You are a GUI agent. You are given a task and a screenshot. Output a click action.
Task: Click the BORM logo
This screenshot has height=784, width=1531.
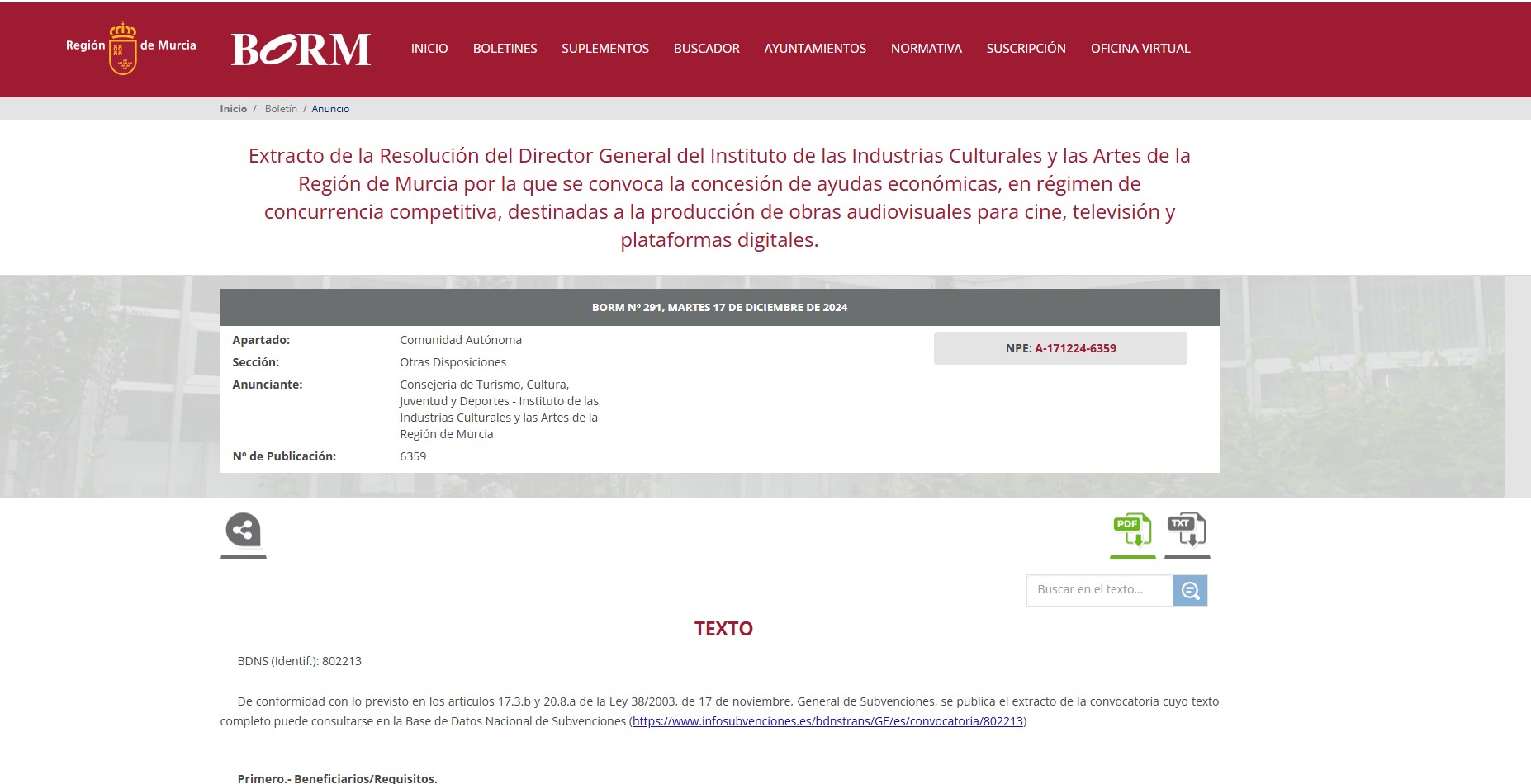301,50
